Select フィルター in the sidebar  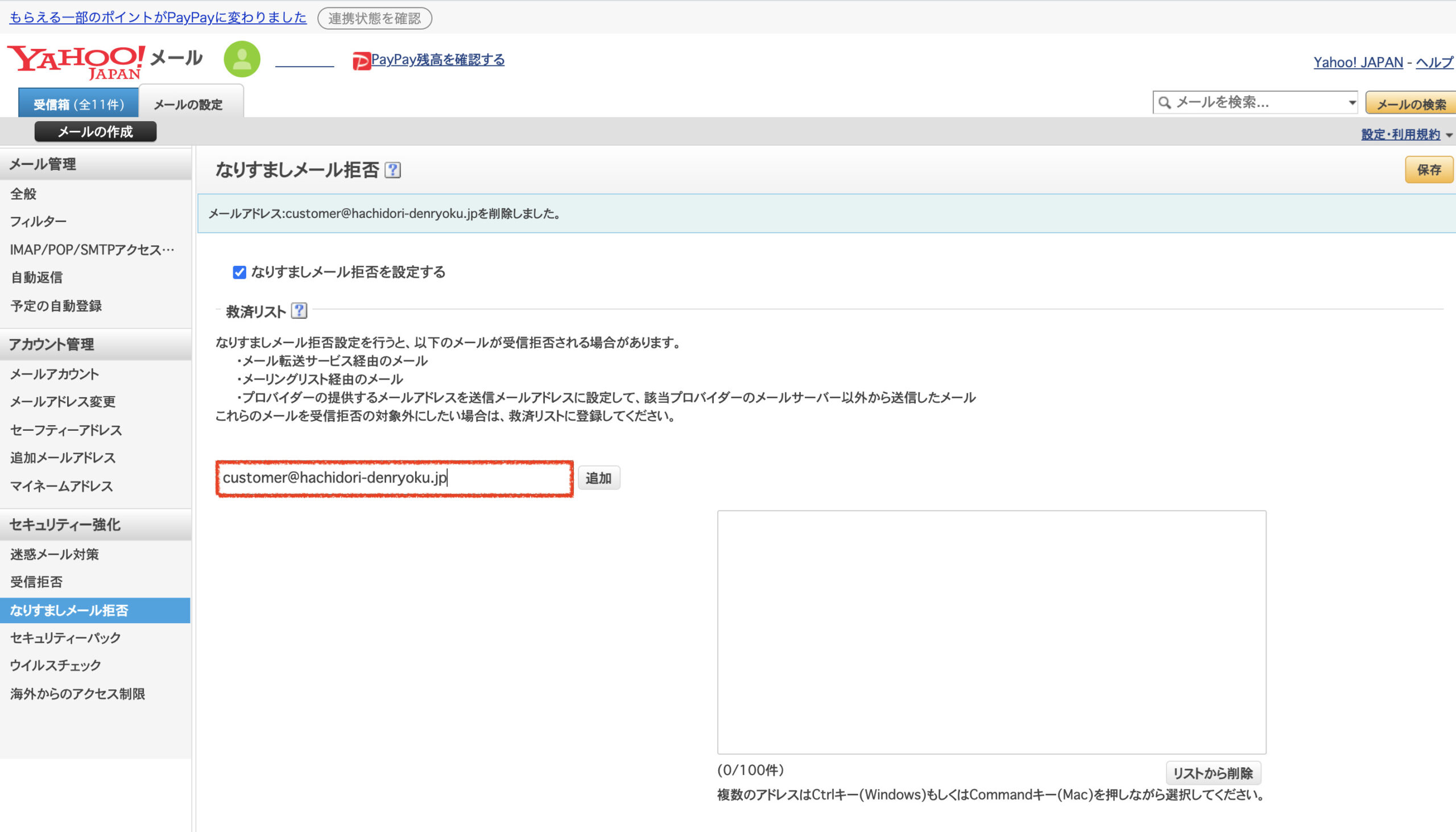pos(38,222)
